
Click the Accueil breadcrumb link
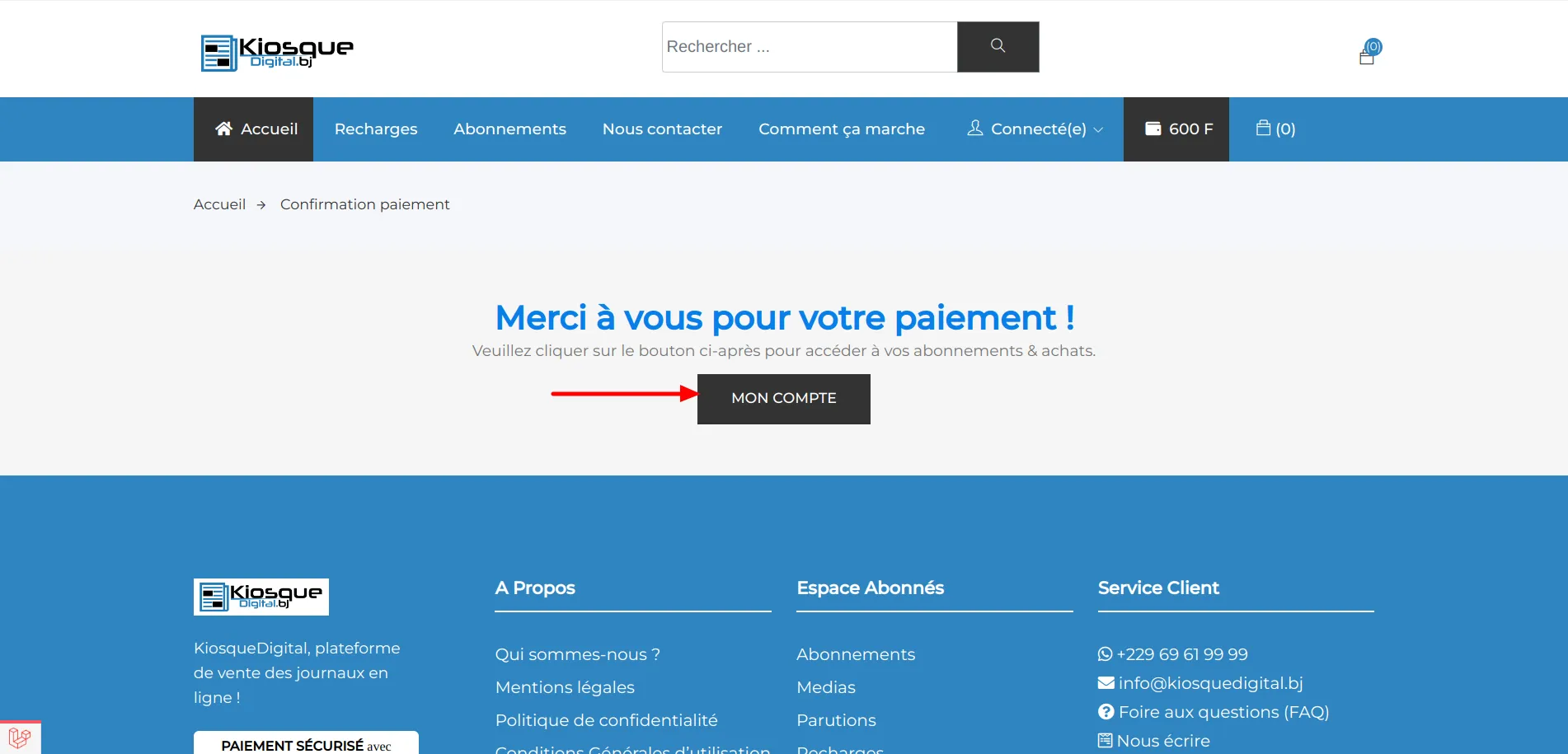219,204
